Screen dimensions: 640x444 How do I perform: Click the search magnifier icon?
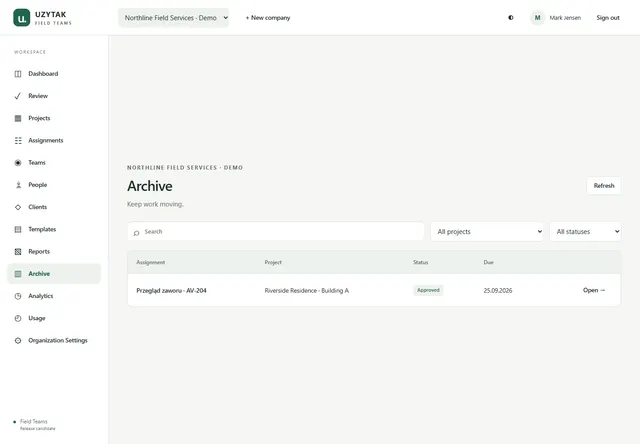tap(136, 233)
